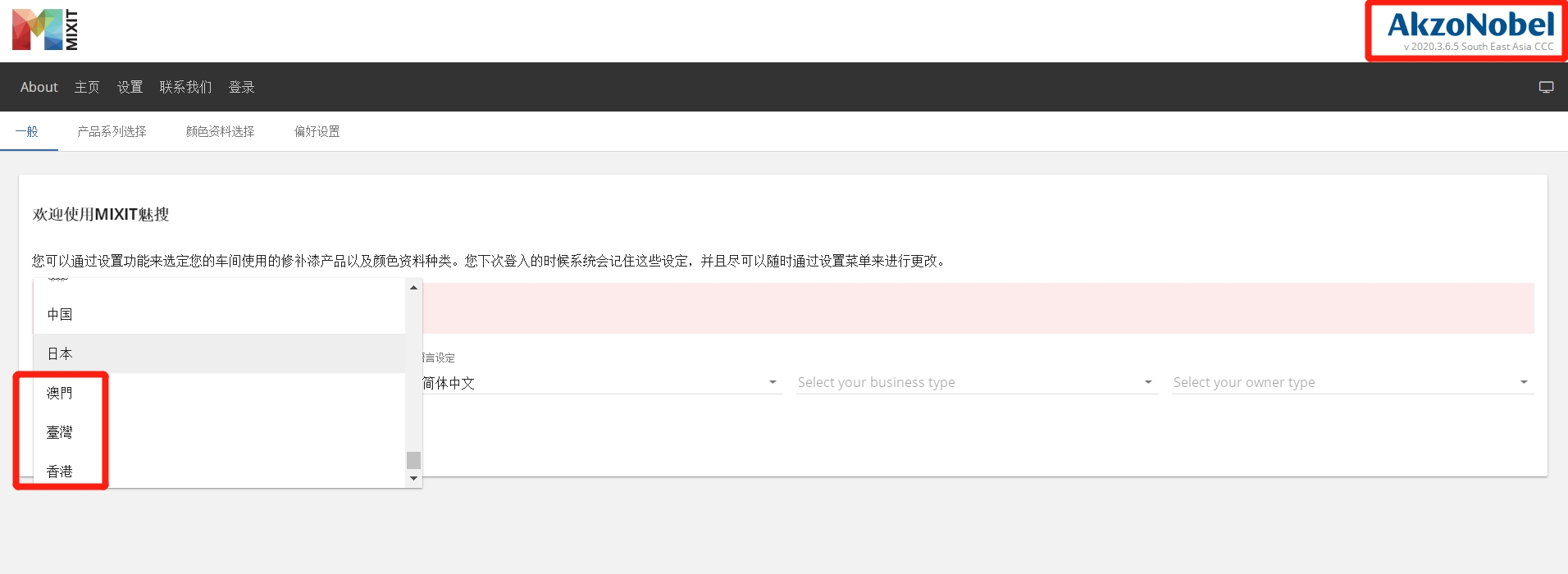Select 中国 from the country list
This screenshot has width=1568, height=574.
(x=60, y=314)
